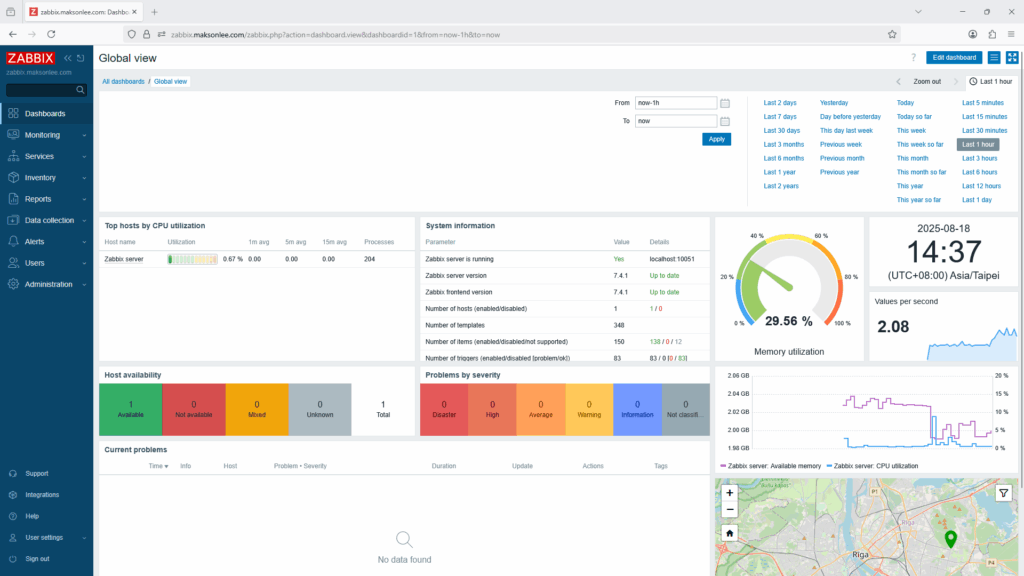This screenshot has width=1024, height=576.
Task: Select Last 5 minutes range
Action: (x=983, y=103)
